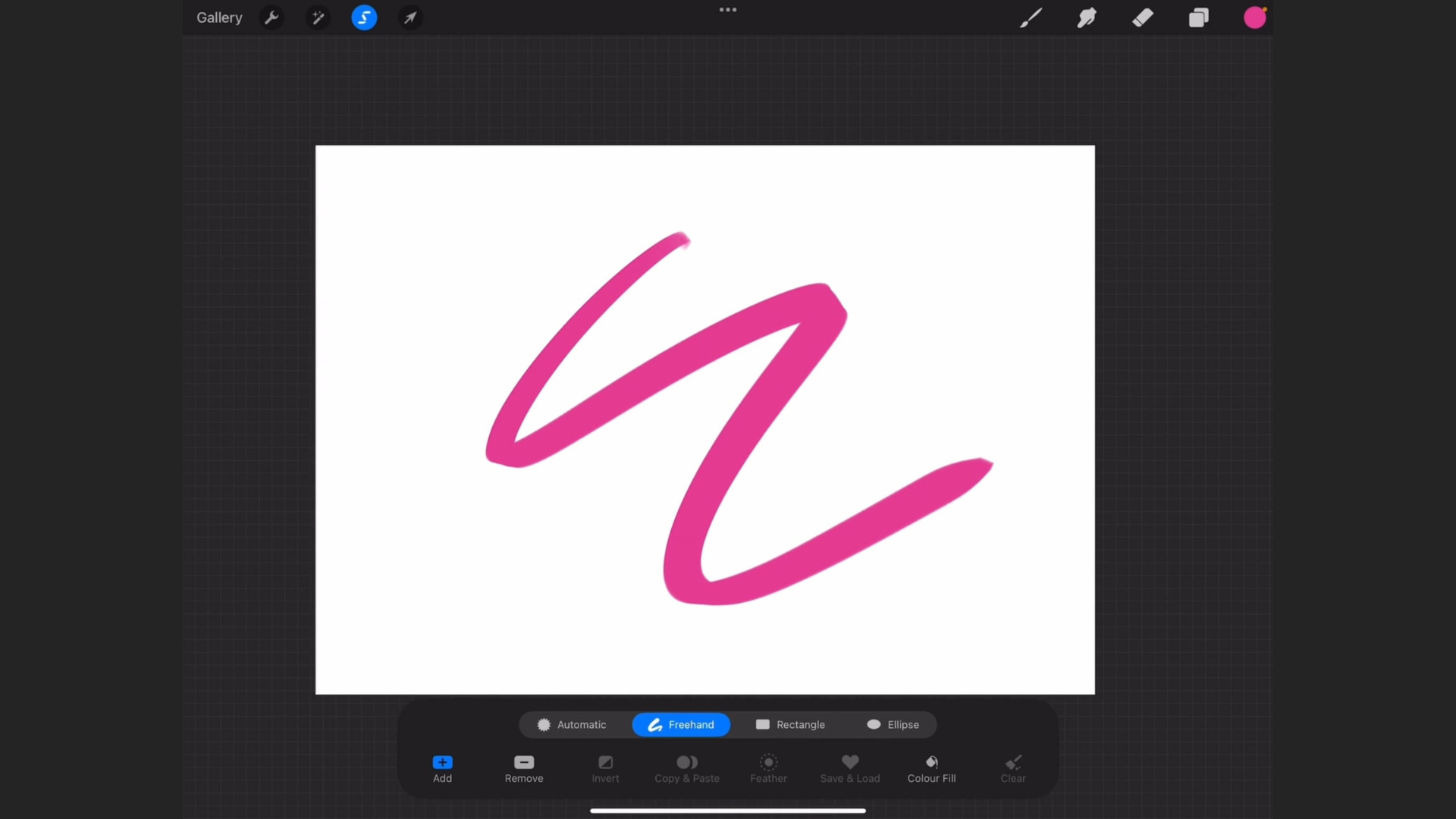Enable Add selection mode
This screenshot has width=1456, height=819.
click(442, 768)
